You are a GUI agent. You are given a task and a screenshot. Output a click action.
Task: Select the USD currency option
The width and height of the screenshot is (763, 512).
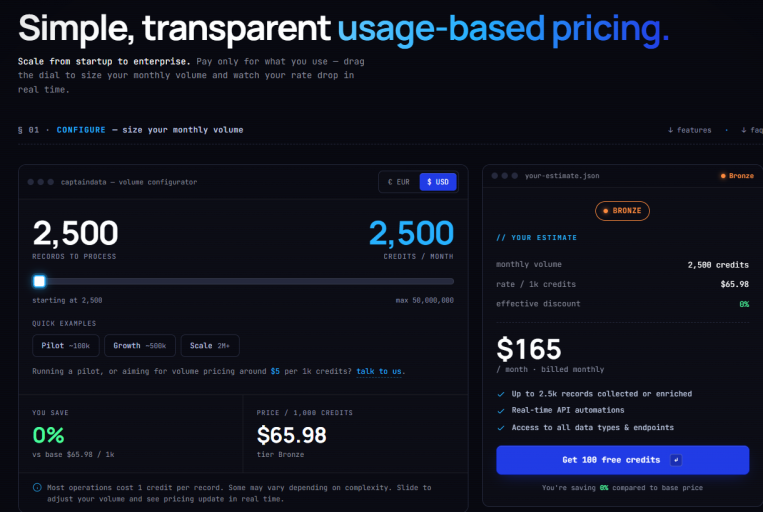[x=438, y=182]
